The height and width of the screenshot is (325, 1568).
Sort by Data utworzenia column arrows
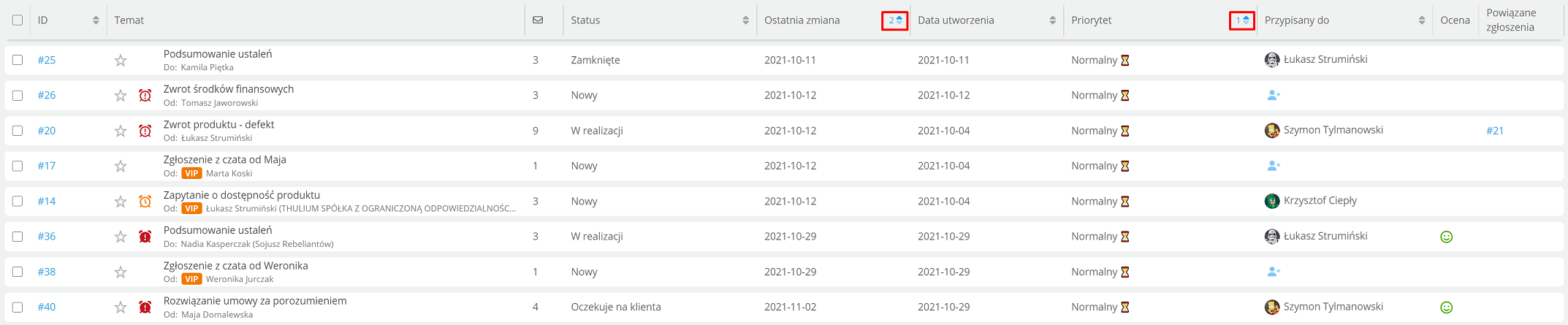tap(1052, 20)
